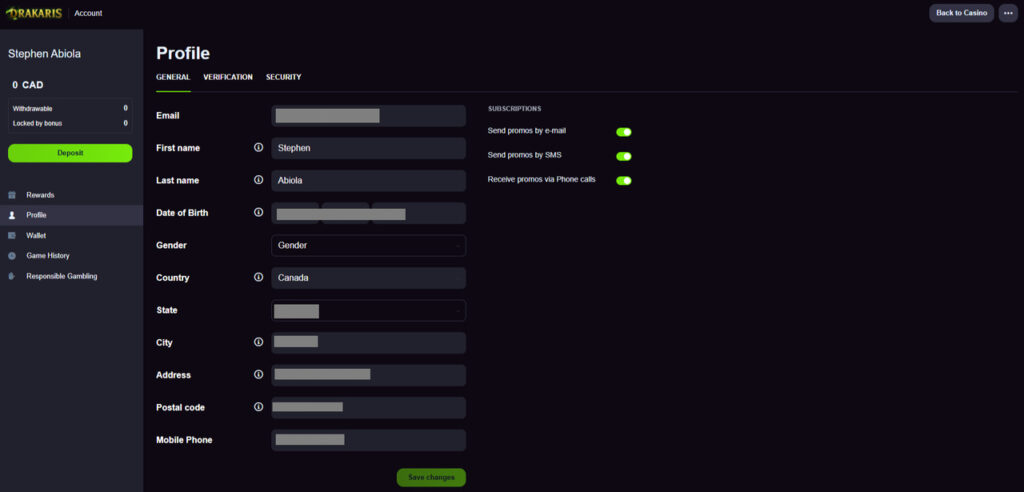
Task: Click the 0 CAD balance text
Action: click(27, 85)
